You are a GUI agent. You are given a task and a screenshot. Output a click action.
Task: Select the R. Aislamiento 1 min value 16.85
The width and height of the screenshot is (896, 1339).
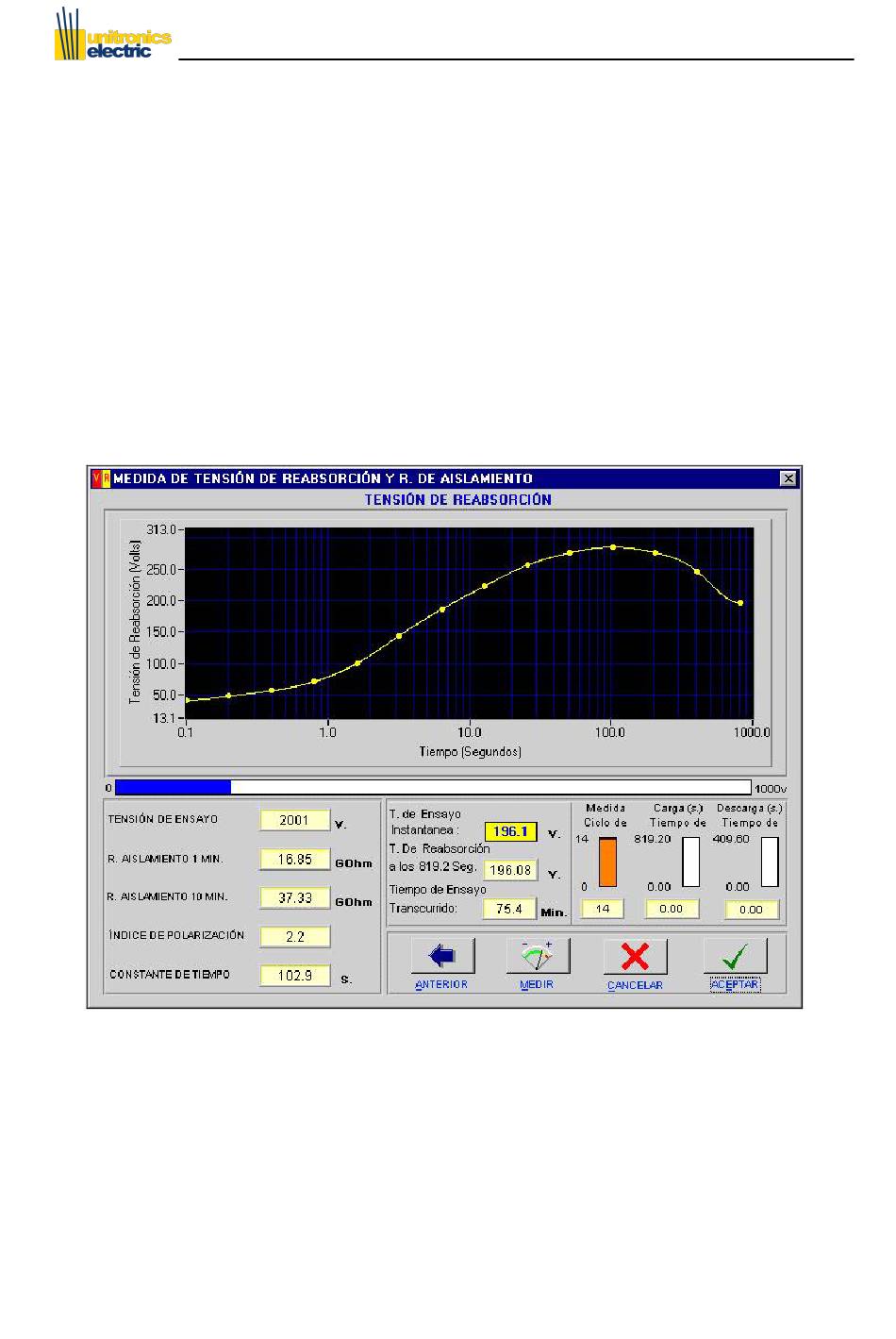click(x=295, y=860)
